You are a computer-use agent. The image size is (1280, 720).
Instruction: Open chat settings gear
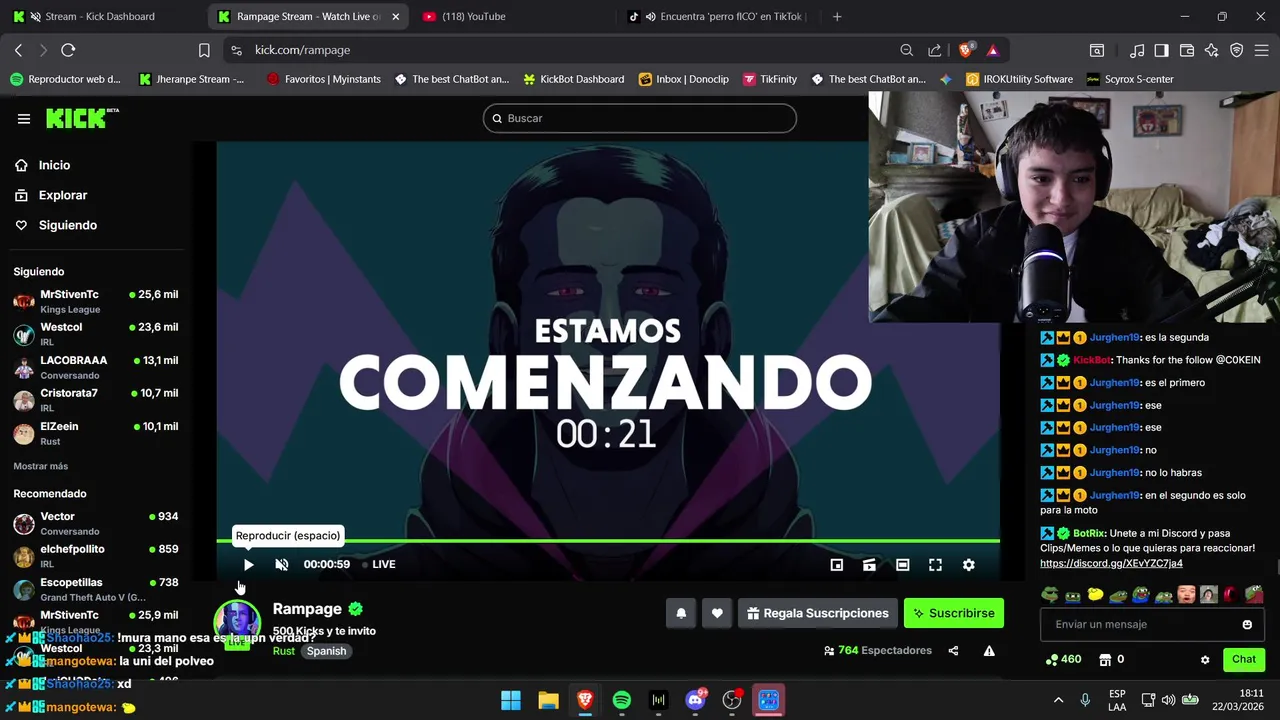pos(1205,660)
